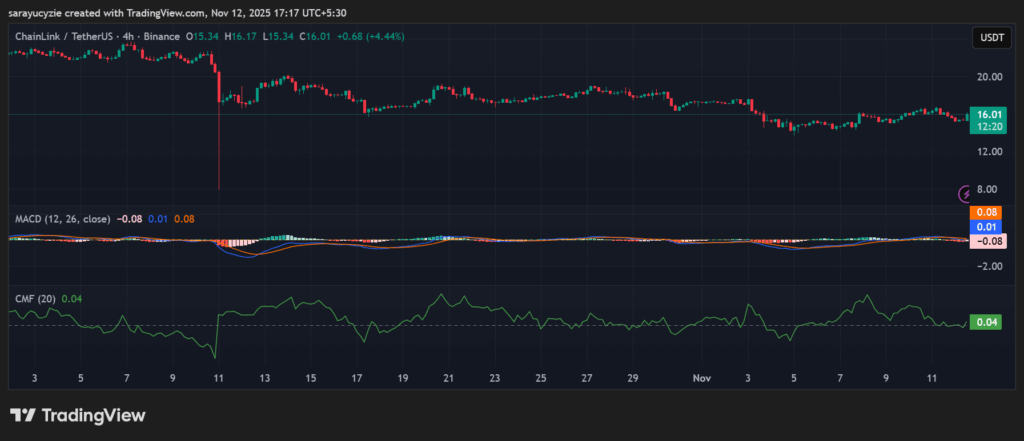Click the TradingView wordmark text
Image resolution: width=1024 pixels, height=441 pixels.
(92, 415)
